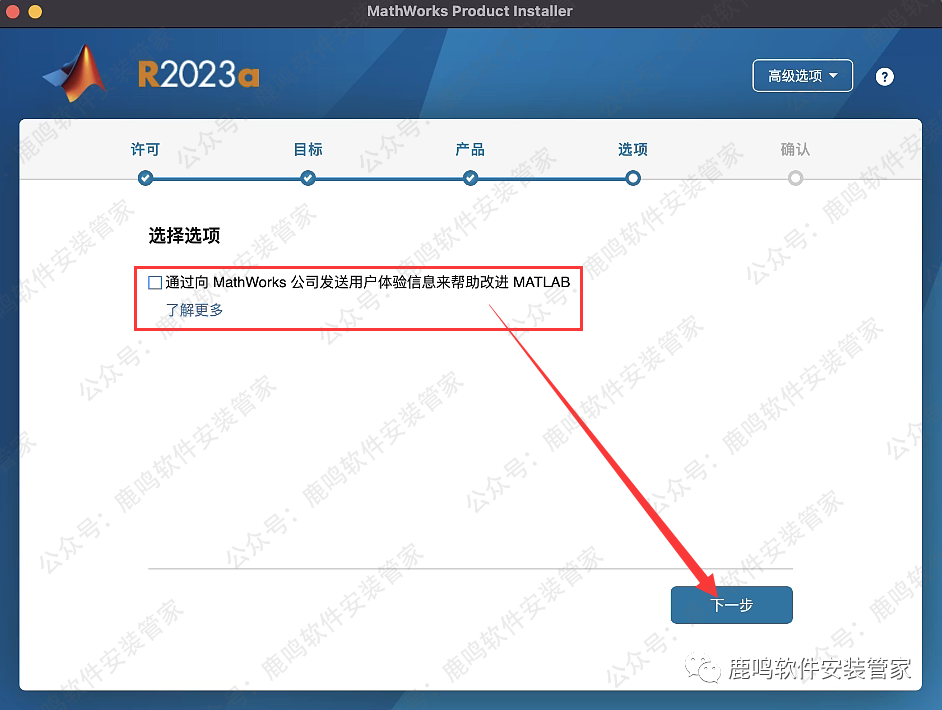Select the 确认 step label

click(795, 149)
